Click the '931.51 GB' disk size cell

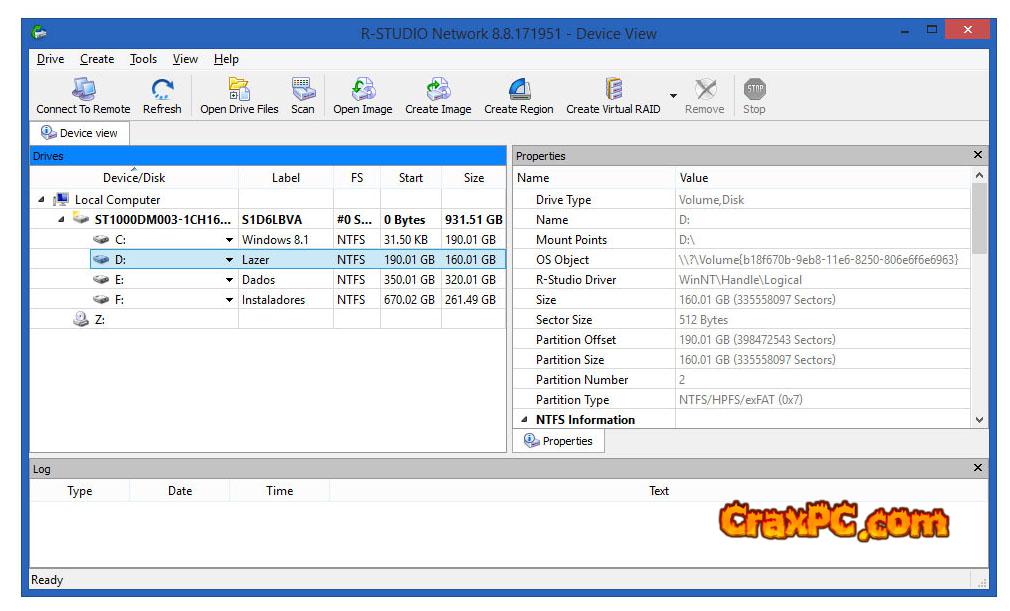(473, 220)
